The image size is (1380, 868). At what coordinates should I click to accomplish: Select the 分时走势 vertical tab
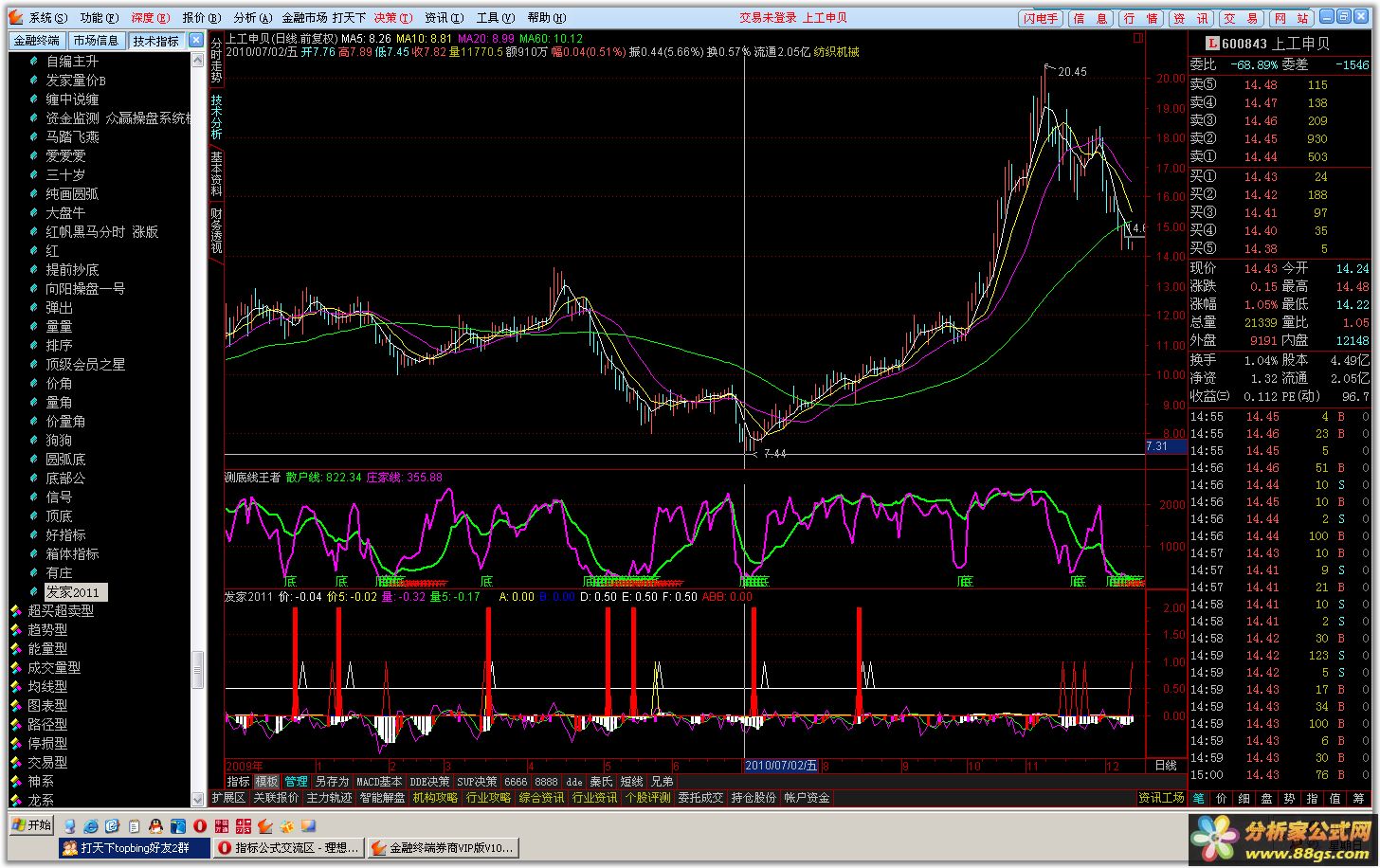[x=216, y=60]
